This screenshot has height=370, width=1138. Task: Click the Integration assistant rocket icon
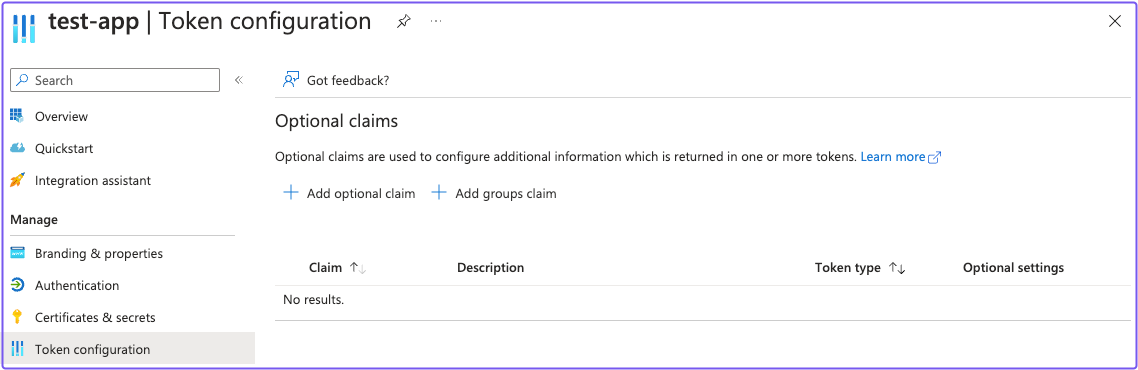pyautogui.click(x=17, y=180)
